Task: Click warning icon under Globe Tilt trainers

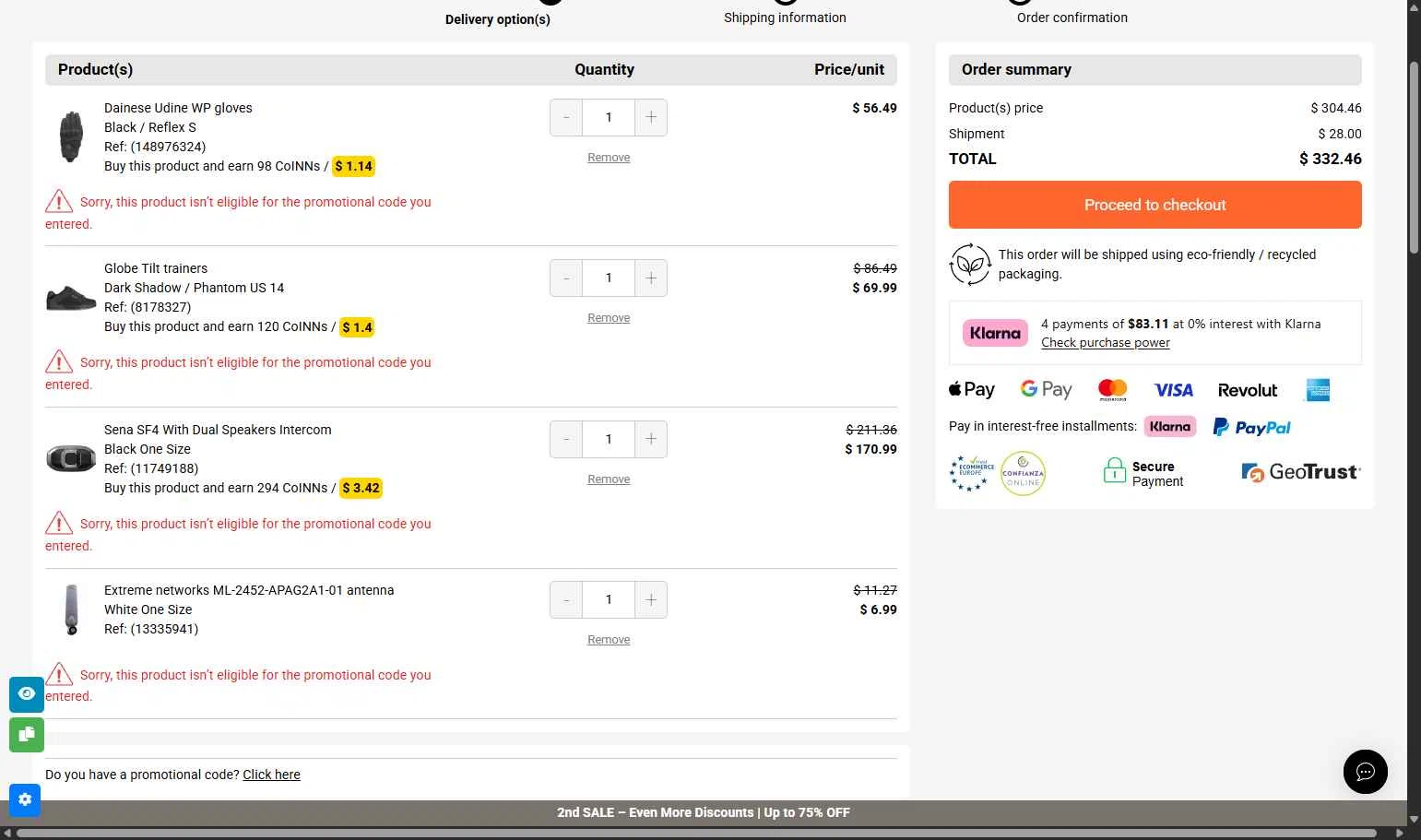Action: coord(59,361)
